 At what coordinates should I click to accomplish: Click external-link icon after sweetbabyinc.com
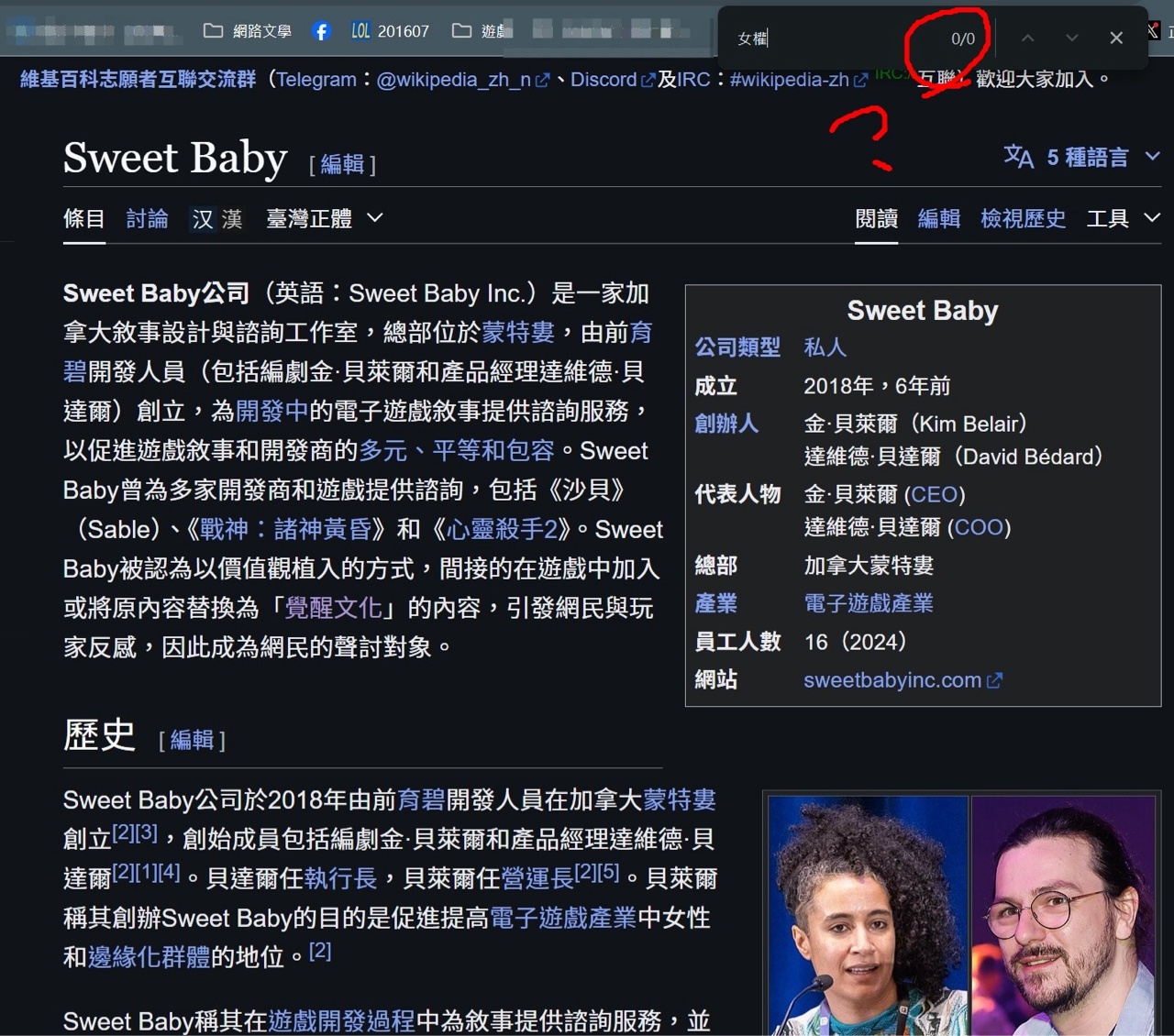click(994, 680)
